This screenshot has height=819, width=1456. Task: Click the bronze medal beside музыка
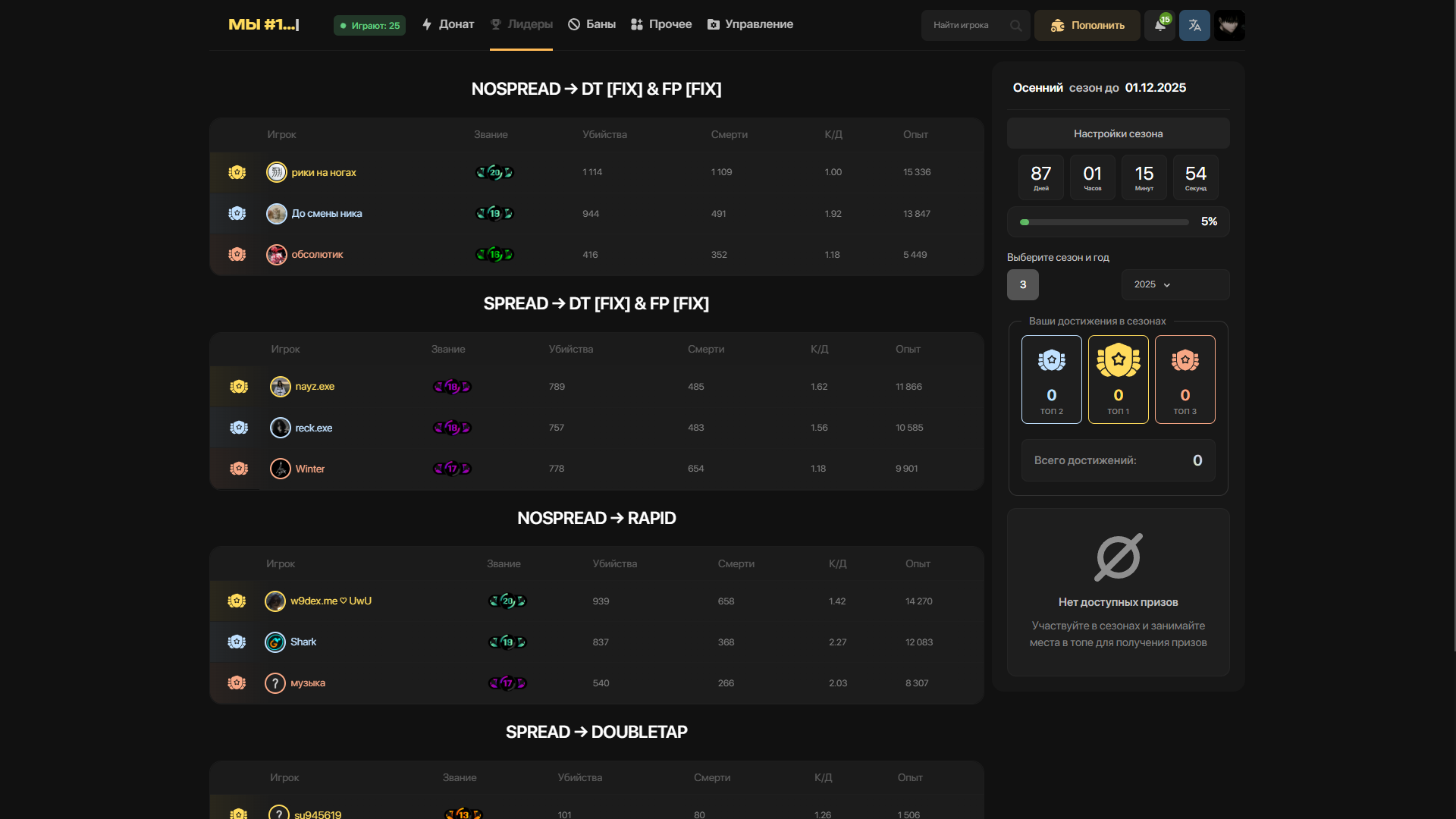pos(237,682)
